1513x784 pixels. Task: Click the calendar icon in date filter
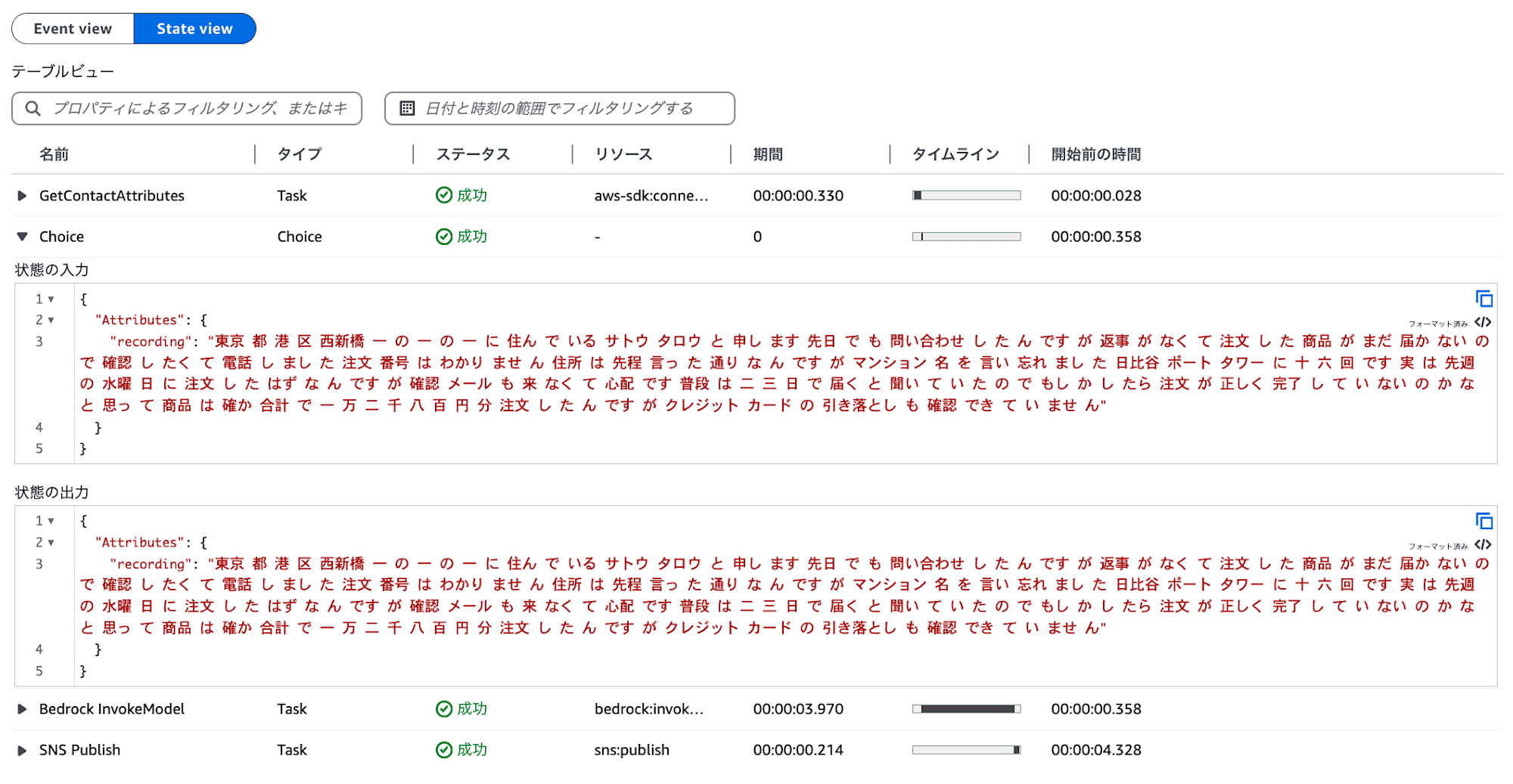[407, 108]
